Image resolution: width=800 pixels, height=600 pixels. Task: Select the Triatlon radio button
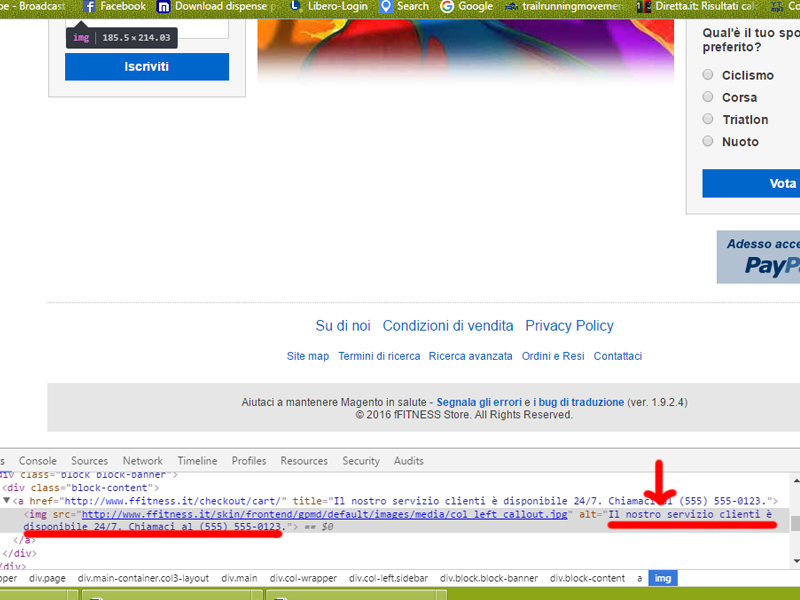(708, 119)
